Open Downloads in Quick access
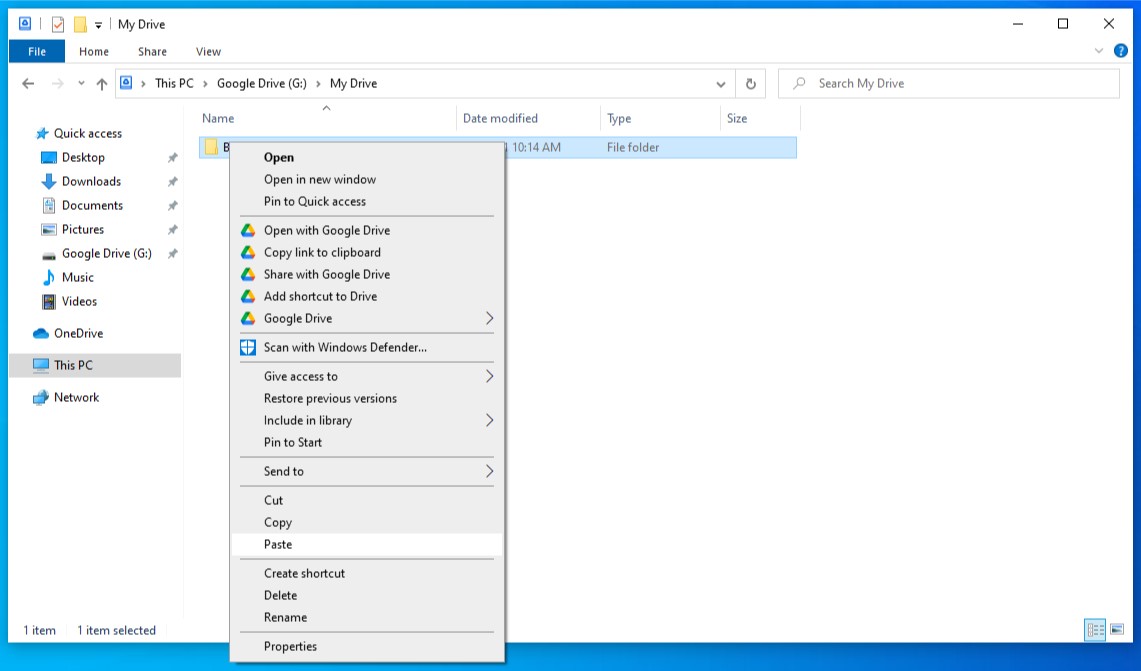The image size is (1141, 671). [91, 181]
